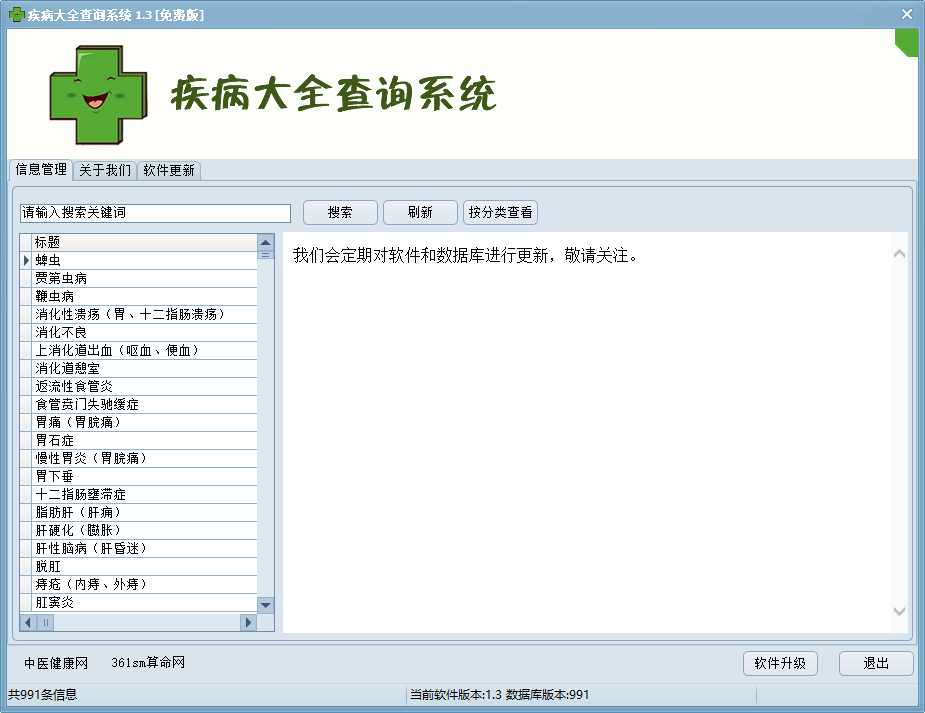Open the 软件更新 tab
Viewport: 925px width, 713px height.
(169, 171)
